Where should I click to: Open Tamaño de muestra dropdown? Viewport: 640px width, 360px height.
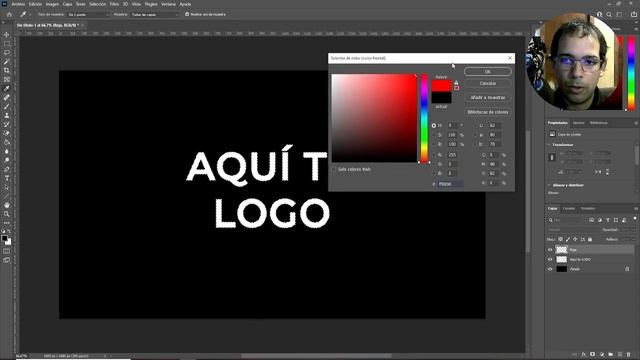[x=89, y=14]
